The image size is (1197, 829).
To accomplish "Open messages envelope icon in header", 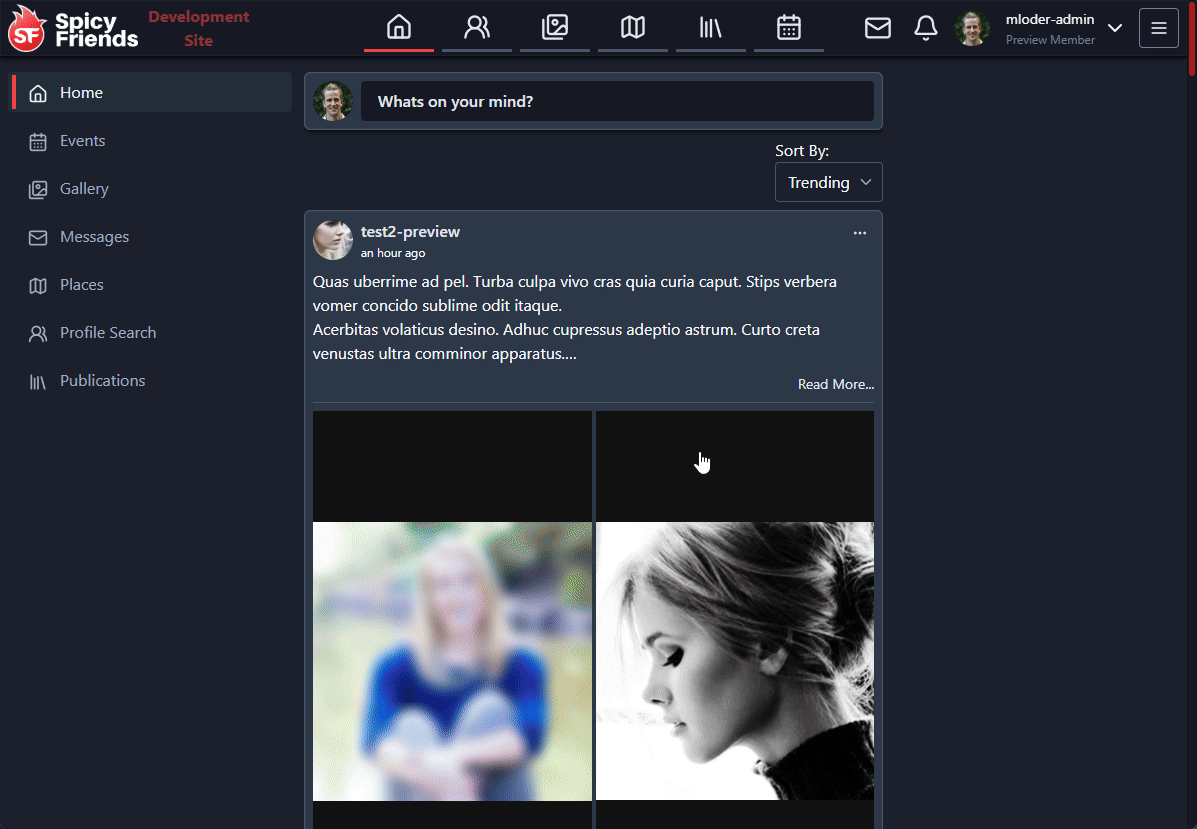I will (x=877, y=28).
